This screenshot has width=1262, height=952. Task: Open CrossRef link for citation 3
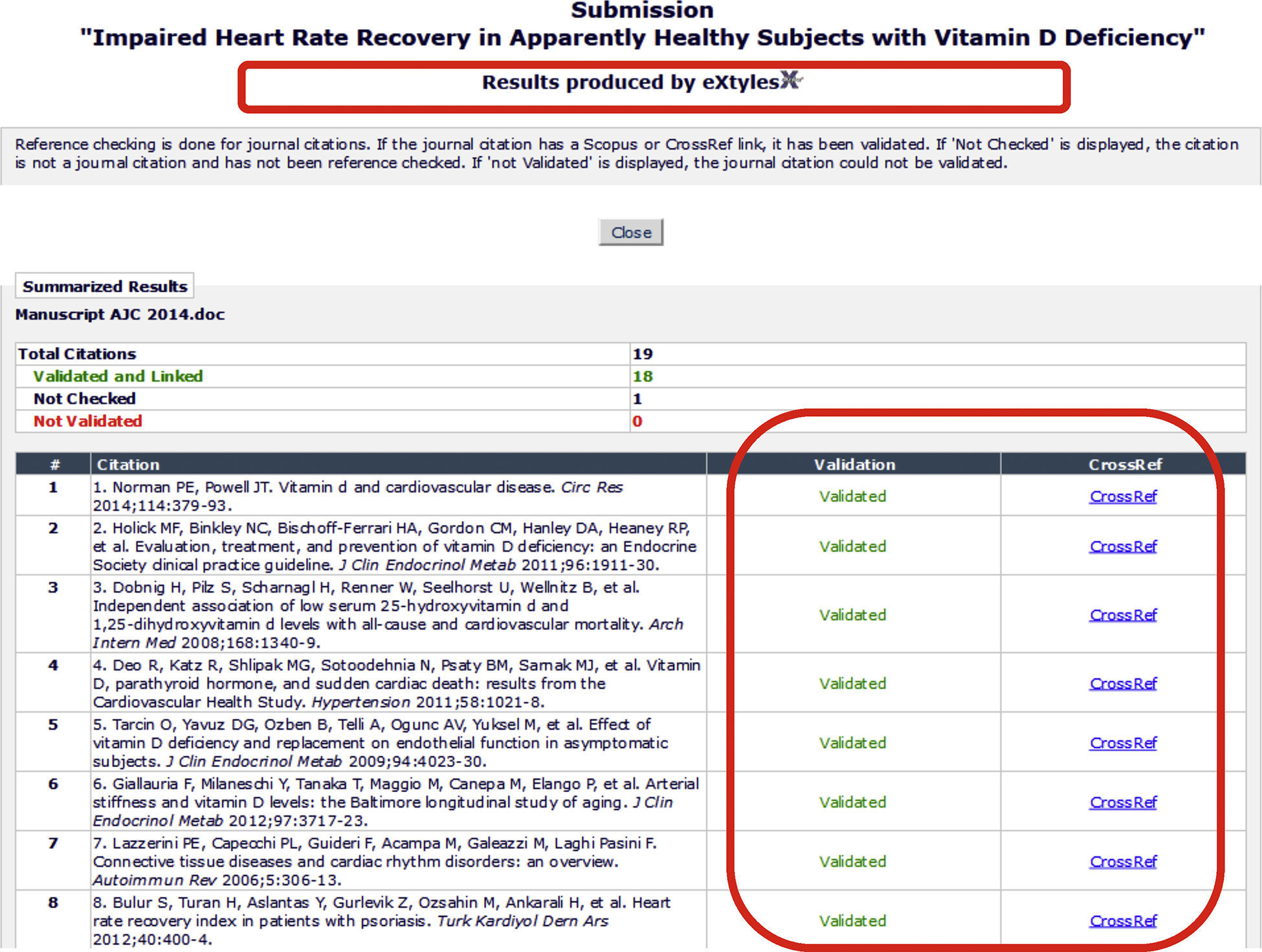[1123, 615]
